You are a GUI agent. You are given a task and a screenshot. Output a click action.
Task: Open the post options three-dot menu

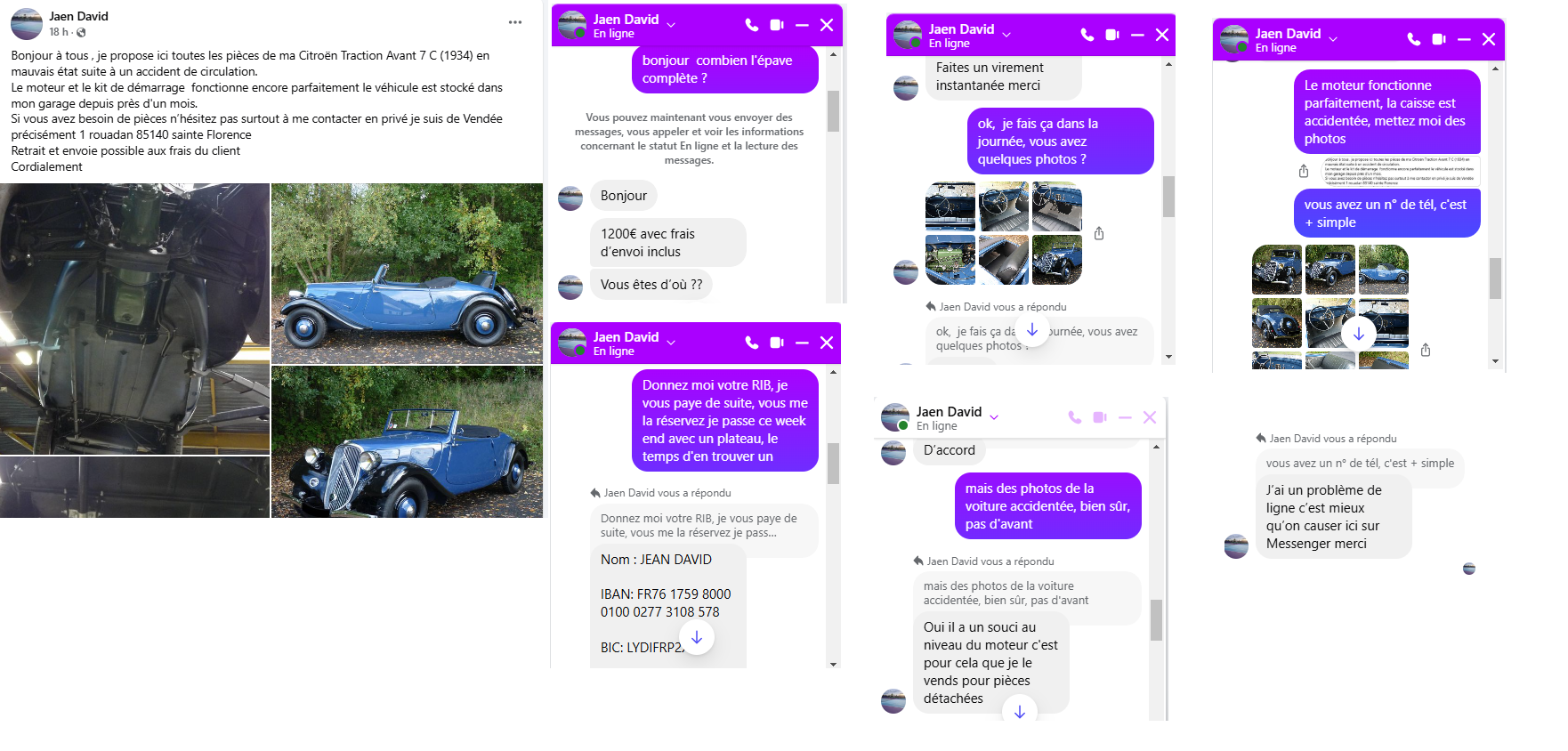[x=515, y=22]
